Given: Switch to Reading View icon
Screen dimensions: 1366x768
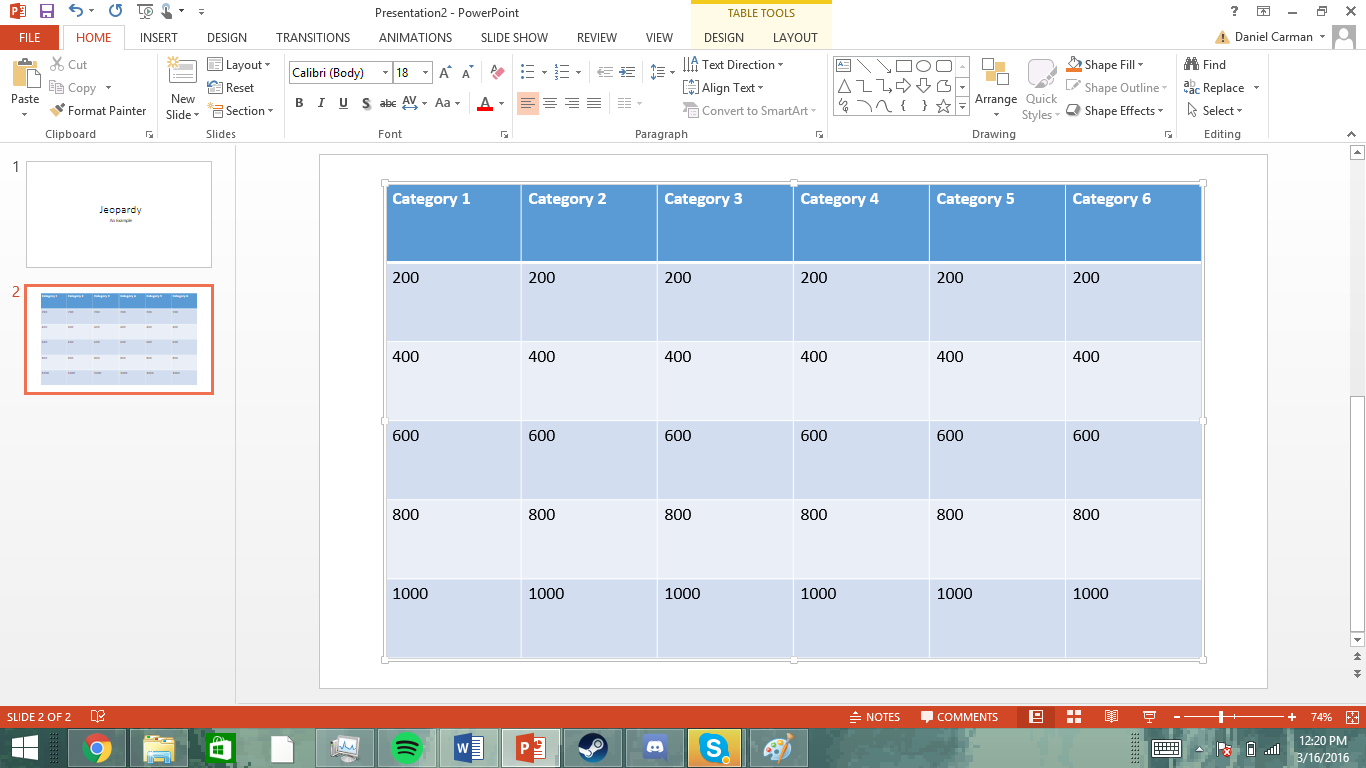Looking at the screenshot, I should pos(1111,717).
